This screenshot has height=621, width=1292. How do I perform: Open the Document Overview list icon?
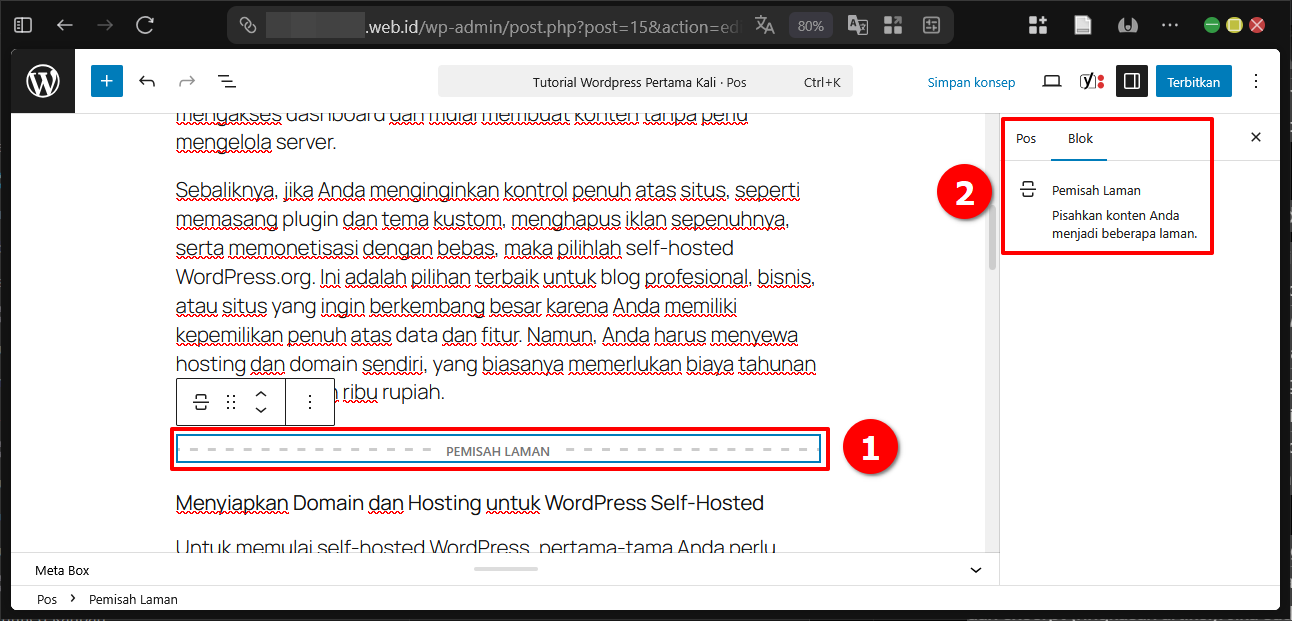click(227, 81)
